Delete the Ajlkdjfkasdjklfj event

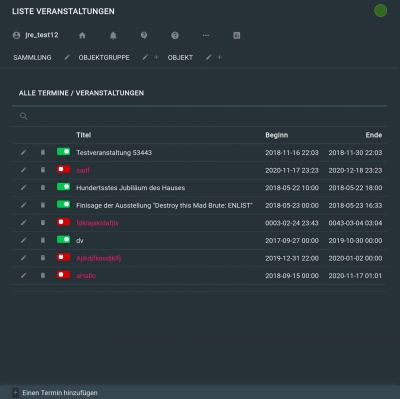pyautogui.click(x=43, y=258)
